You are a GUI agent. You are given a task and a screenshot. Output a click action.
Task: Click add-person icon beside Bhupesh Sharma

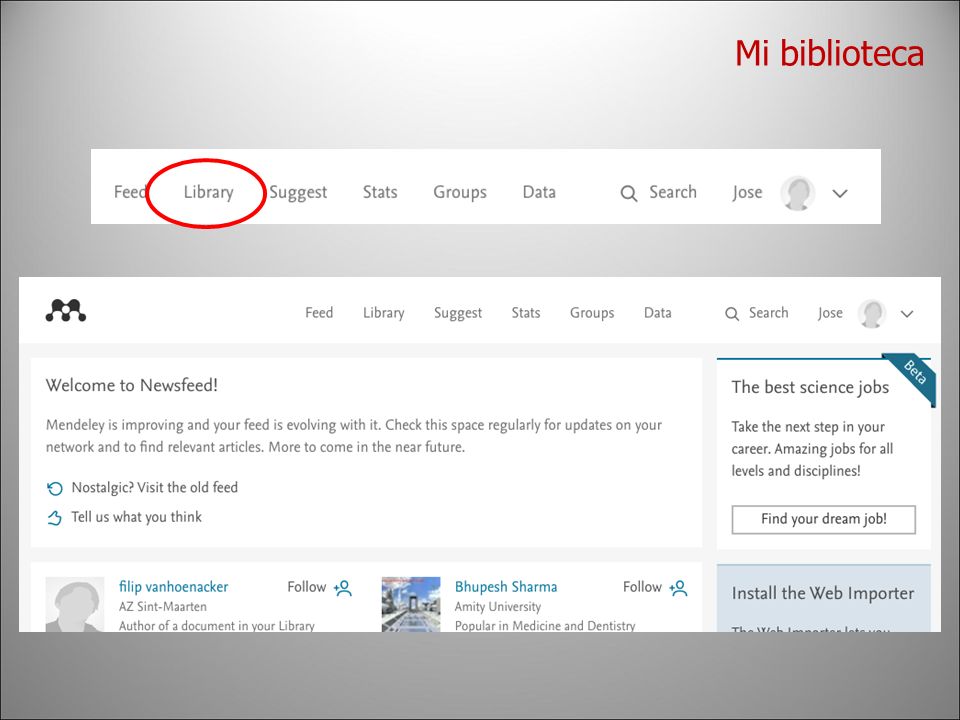click(x=678, y=588)
